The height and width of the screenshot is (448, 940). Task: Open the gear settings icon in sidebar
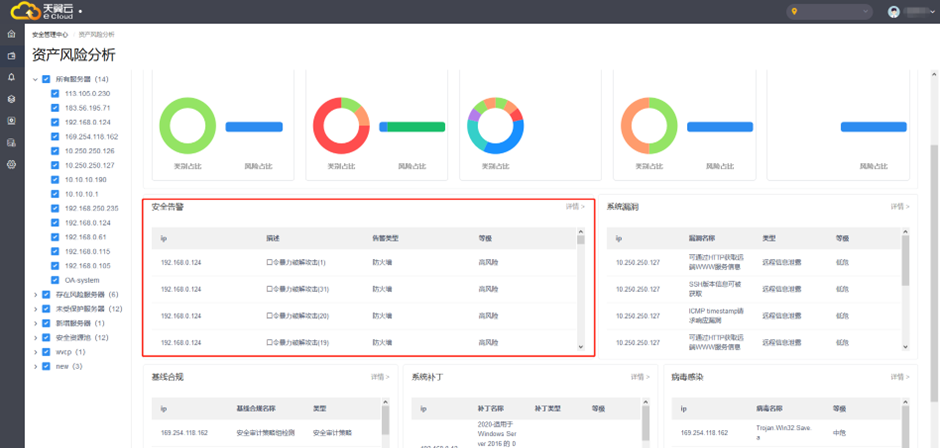(12, 164)
